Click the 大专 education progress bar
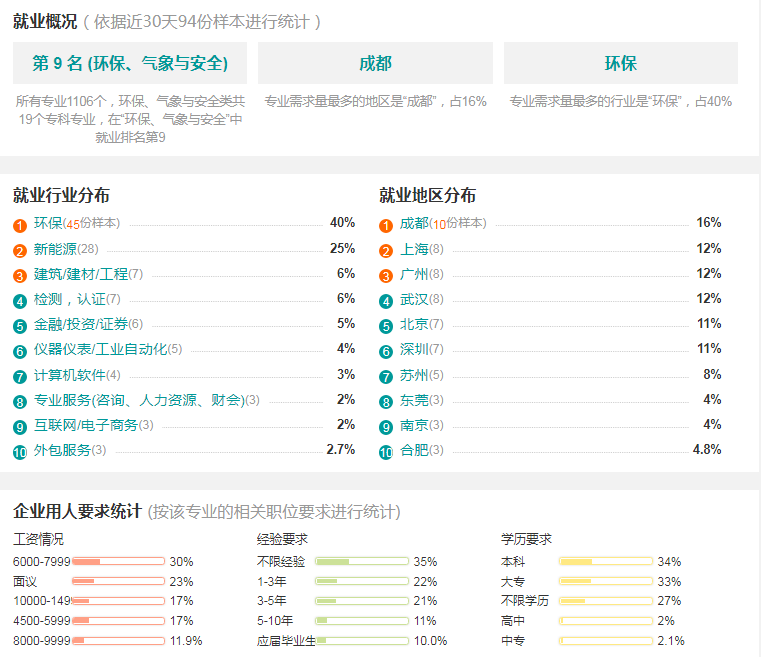The image size is (761, 657). coord(606,581)
